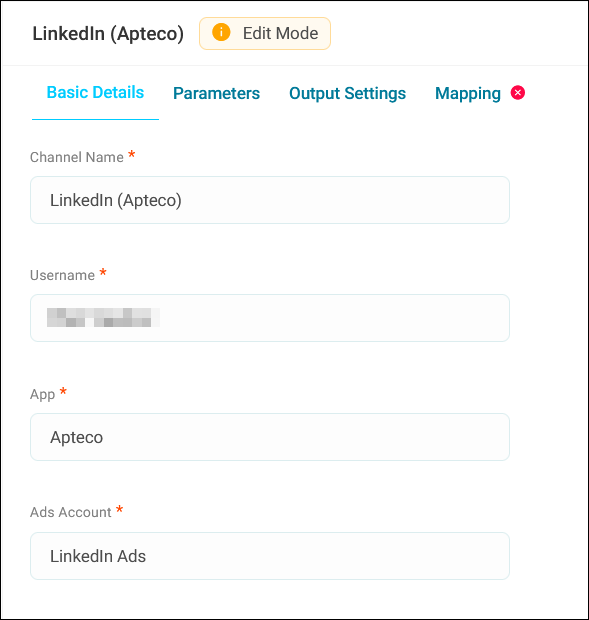Click the red error icon beside Mapping

coord(517,93)
